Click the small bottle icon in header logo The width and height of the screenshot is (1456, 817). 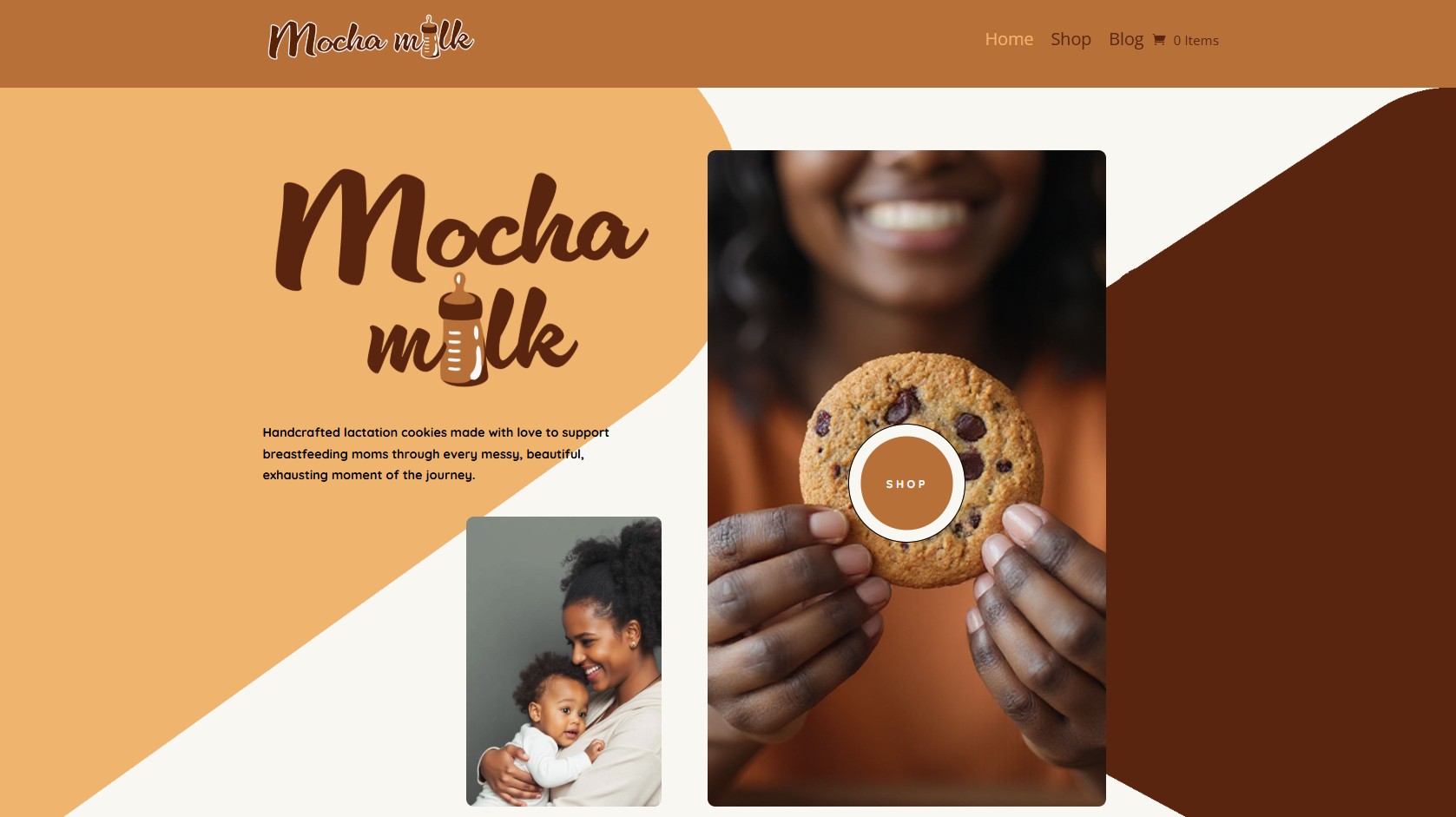pyautogui.click(x=429, y=36)
